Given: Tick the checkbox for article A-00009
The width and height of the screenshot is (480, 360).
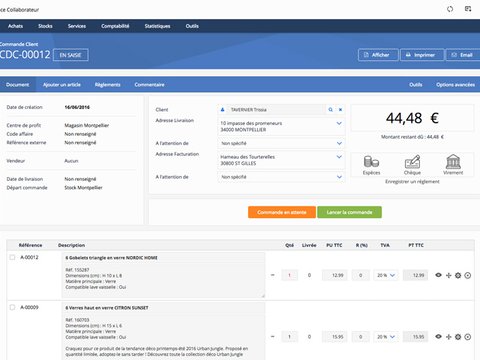Looking at the screenshot, I should pyautogui.click(x=12, y=307).
